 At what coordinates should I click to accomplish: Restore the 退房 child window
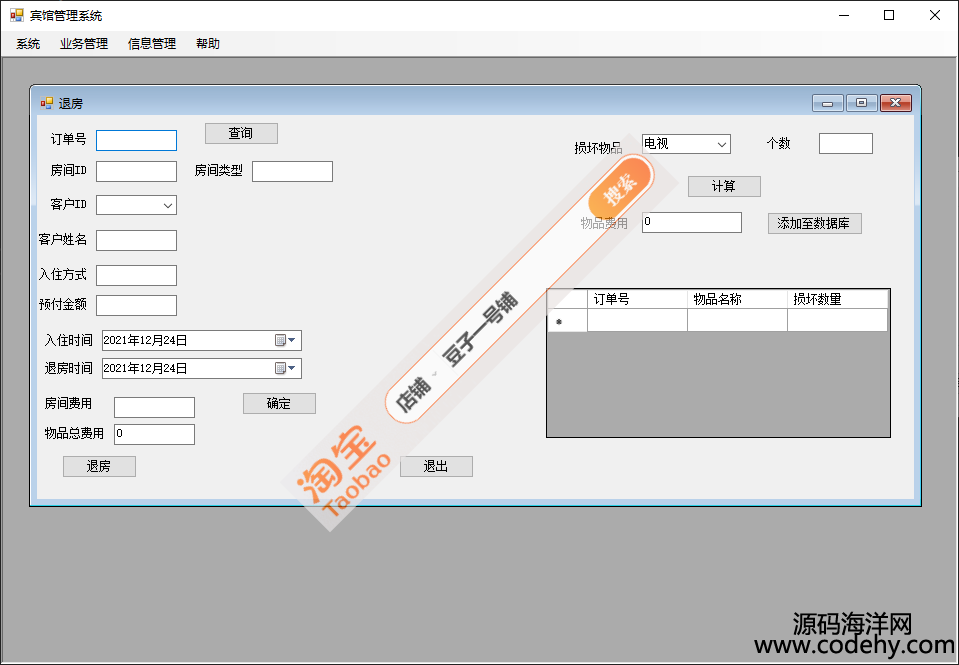click(x=862, y=103)
